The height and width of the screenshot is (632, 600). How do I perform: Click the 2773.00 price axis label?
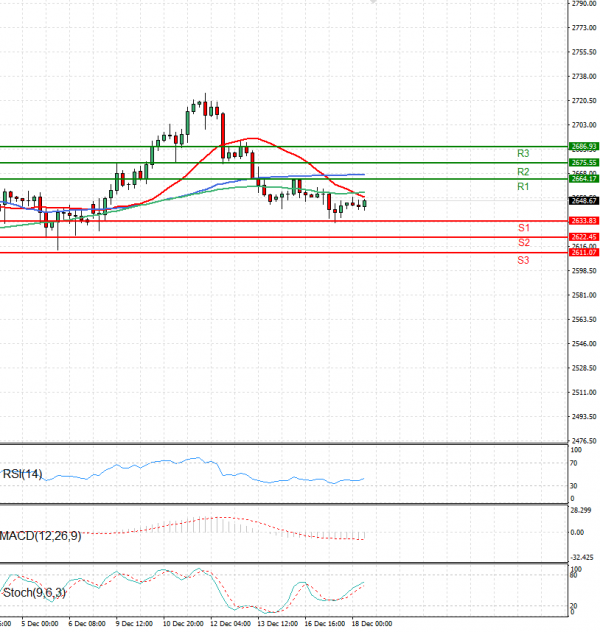[584, 28]
